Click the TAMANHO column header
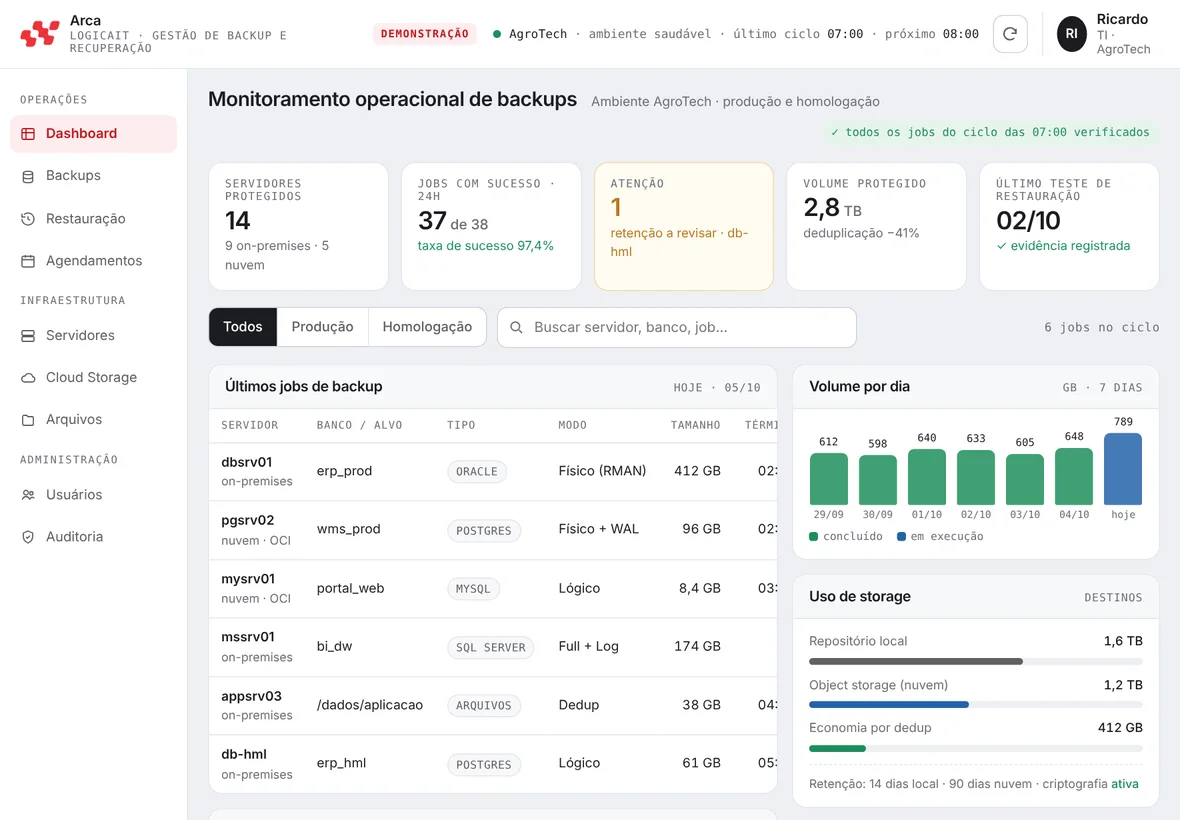 point(695,425)
